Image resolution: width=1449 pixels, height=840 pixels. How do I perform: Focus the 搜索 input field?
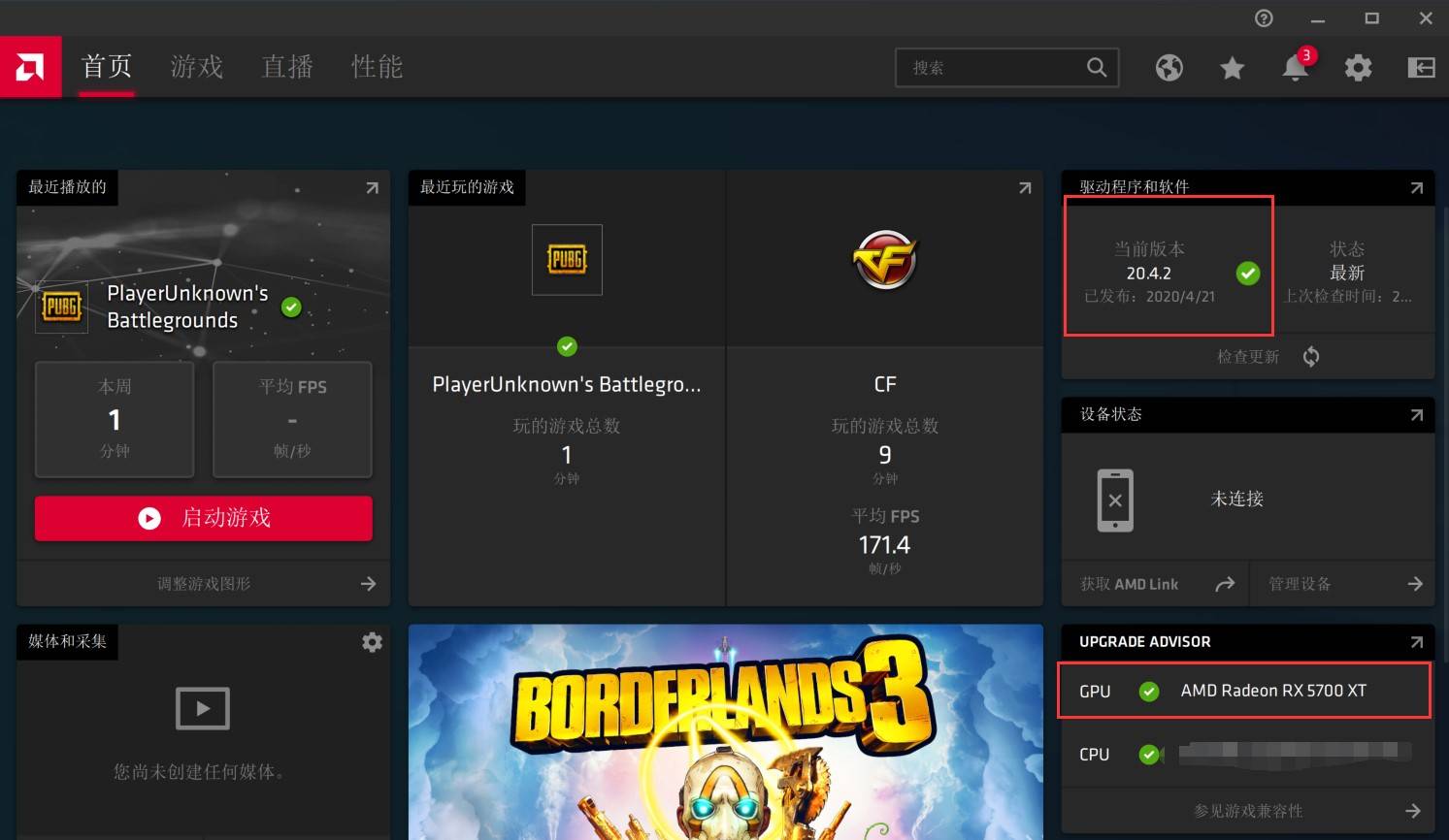[x=1006, y=68]
